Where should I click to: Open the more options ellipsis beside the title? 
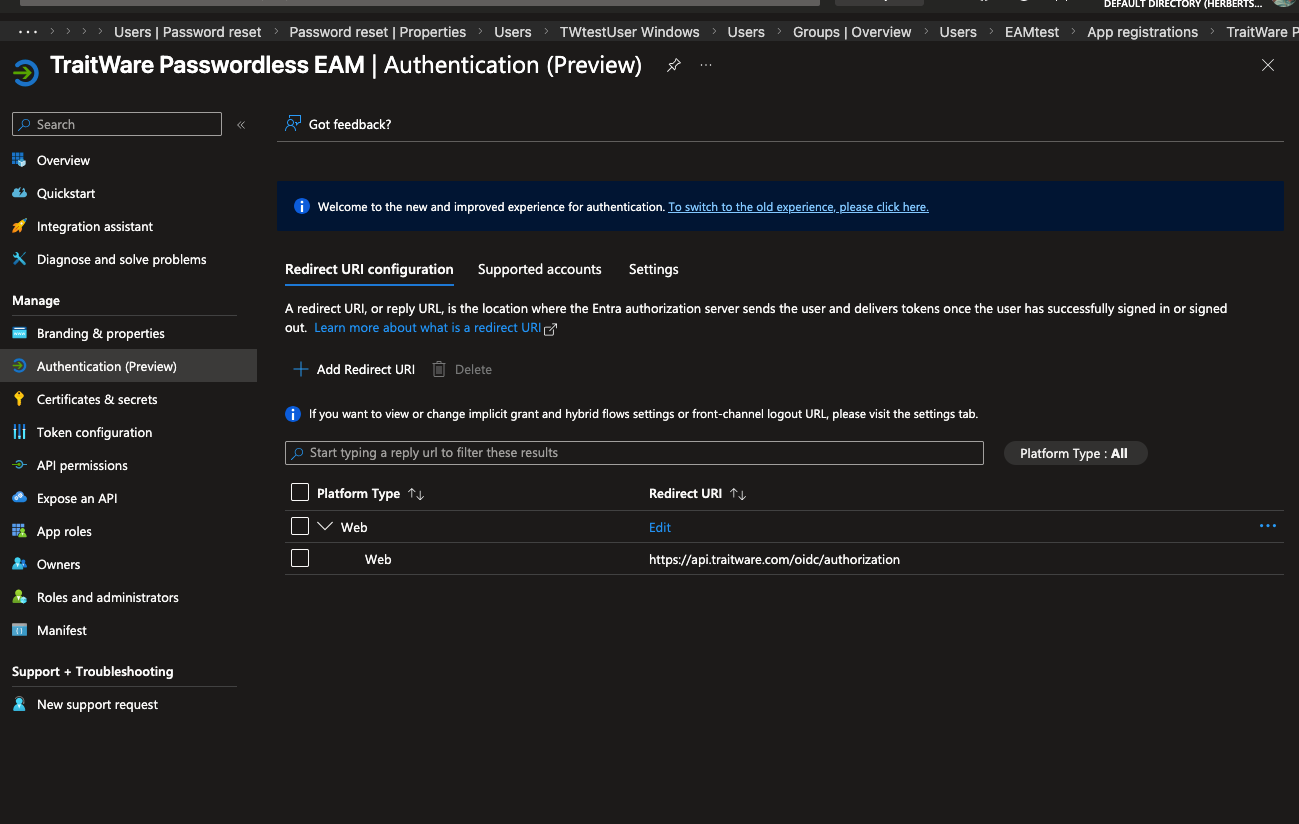point(706,65)
